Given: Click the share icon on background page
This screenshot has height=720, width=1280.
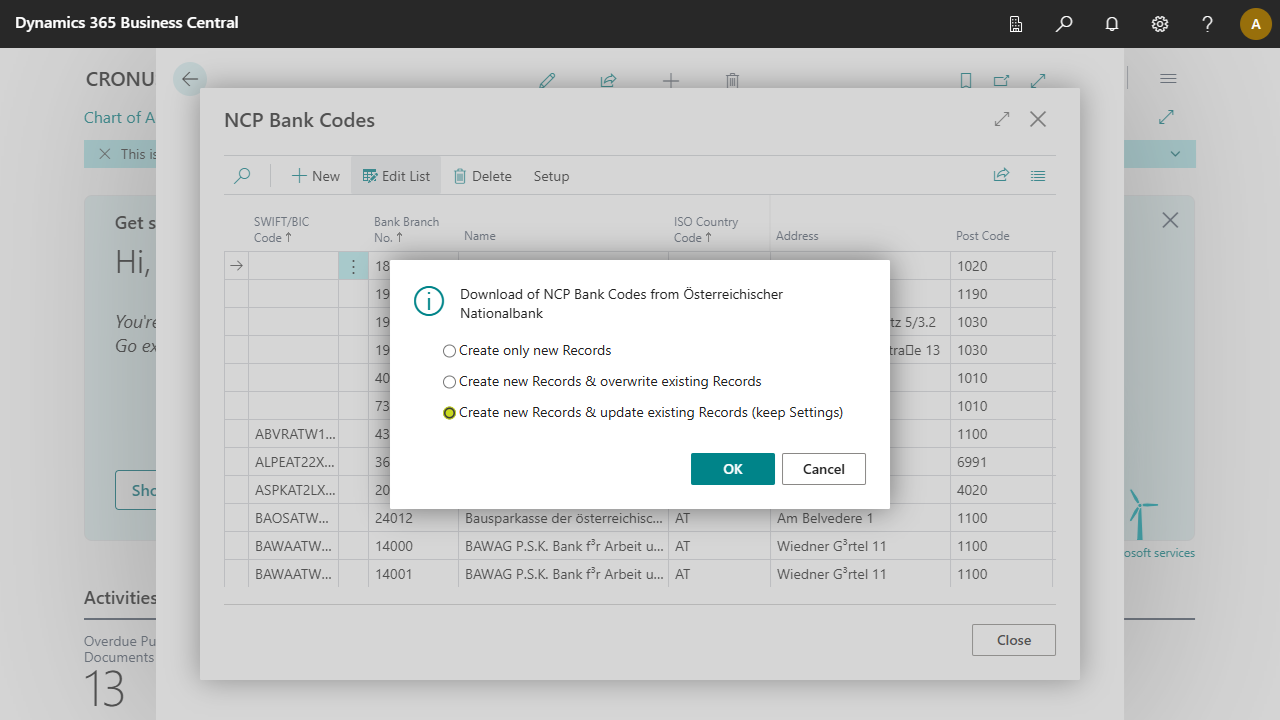Looking at the screenshot, I should pyautogui.click(x=608, y=81).
